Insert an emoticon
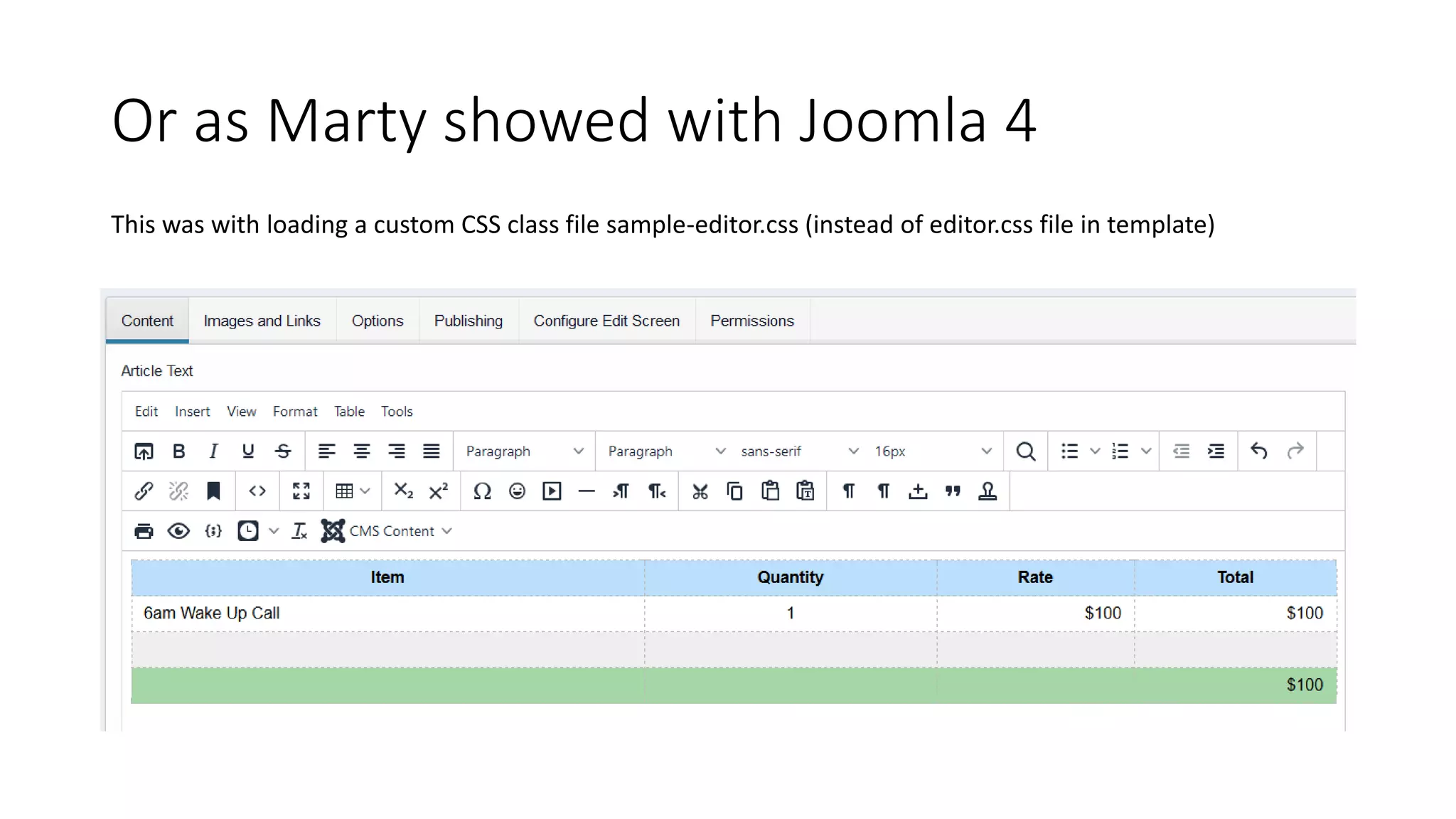 pos(517,491)
